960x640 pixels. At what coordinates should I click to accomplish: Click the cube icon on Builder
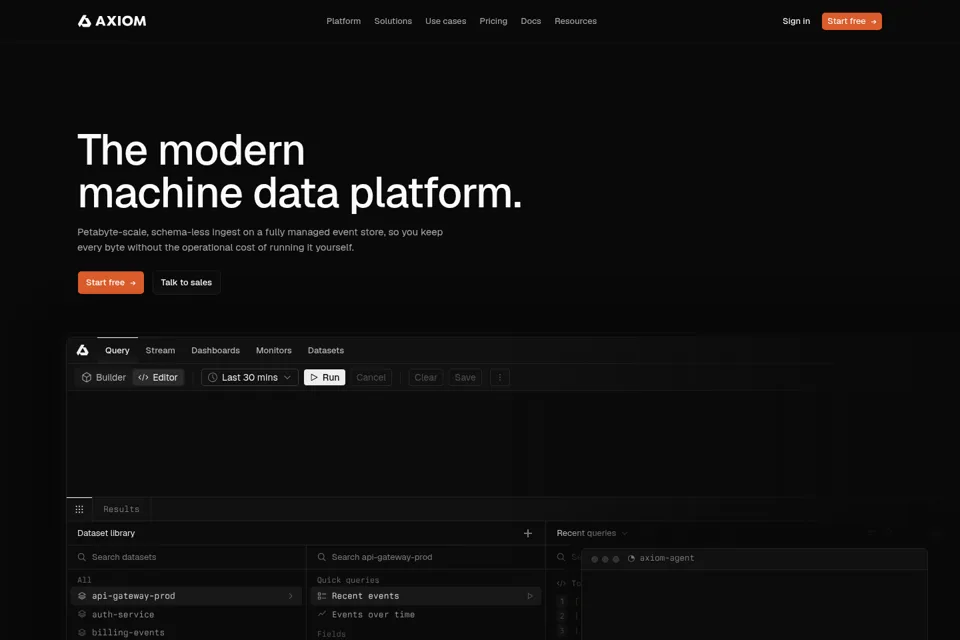point(86,377)
